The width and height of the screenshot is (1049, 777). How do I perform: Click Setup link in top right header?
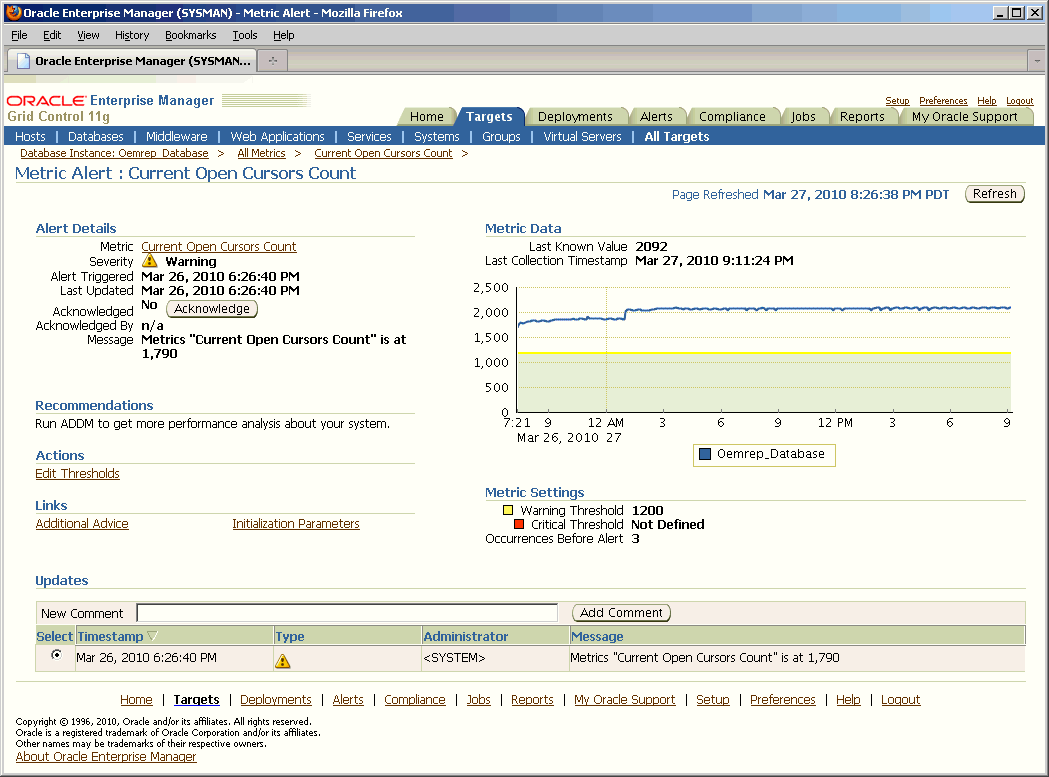pos(897,101)
